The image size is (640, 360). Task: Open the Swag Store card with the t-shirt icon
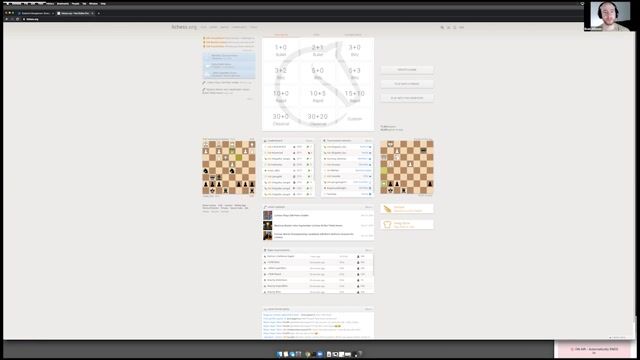coord(407,224)
